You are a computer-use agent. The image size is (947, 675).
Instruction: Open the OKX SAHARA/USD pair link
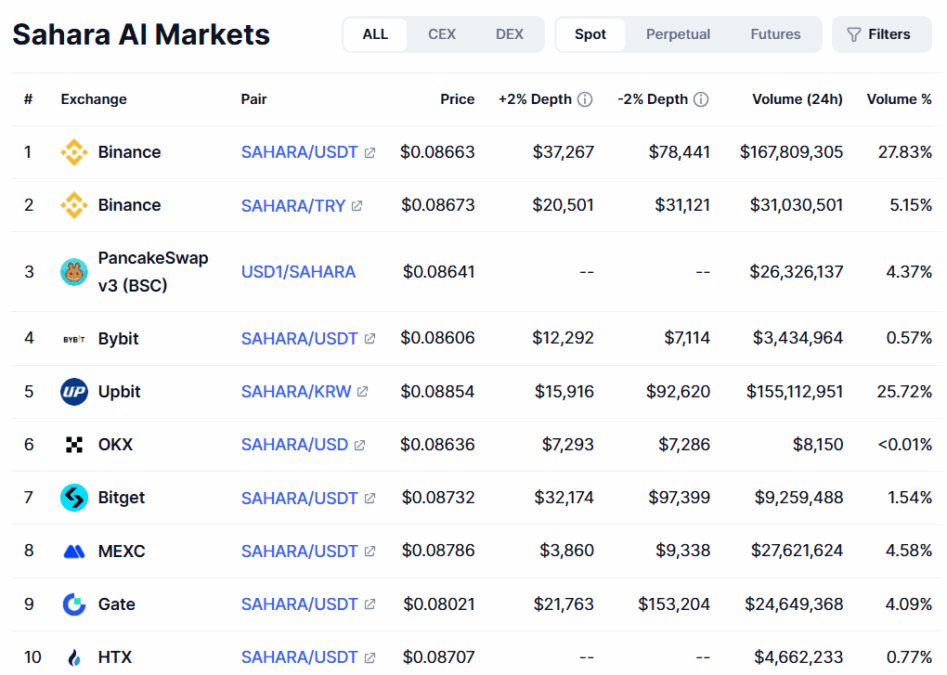point(295,445)
